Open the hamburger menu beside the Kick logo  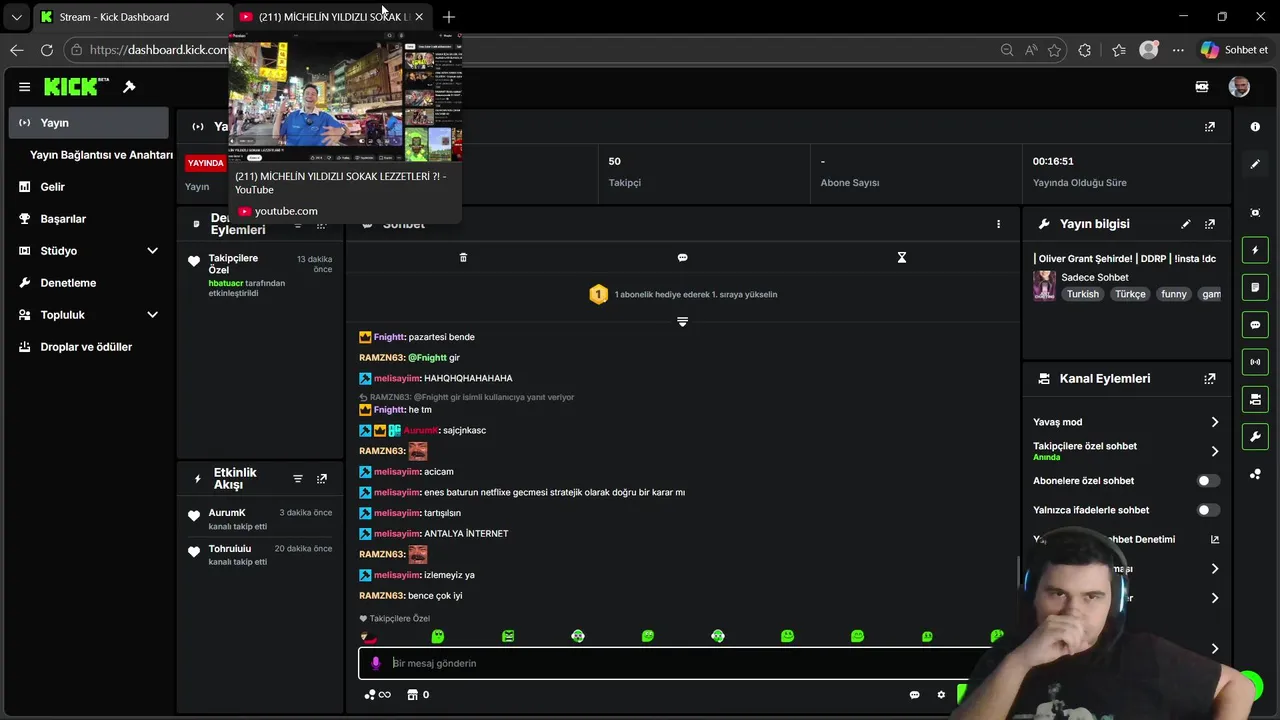coord(24,87)
